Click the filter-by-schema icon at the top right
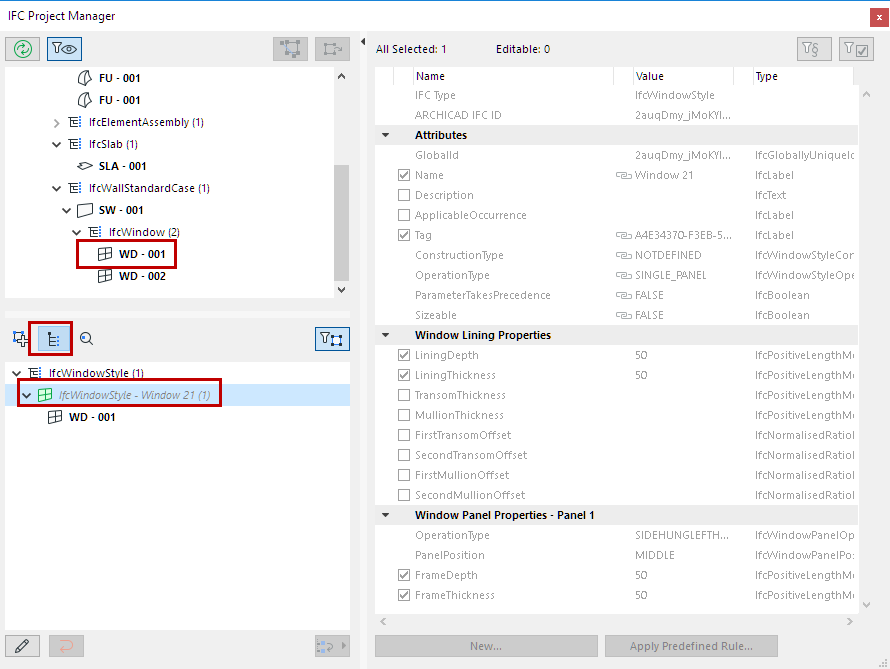Image resolution: width=890 pixels, height=669 pixels. [x=814, y=49]
